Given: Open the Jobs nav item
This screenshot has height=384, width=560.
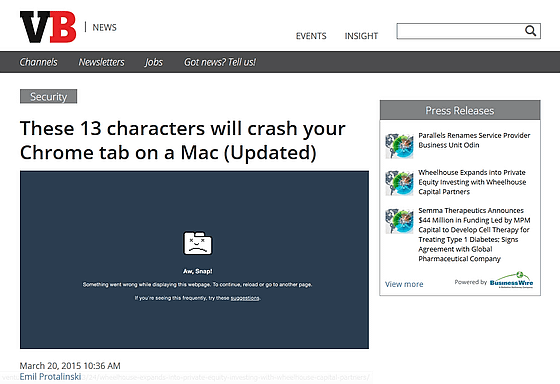Looking at the screenshot, I should click(x=154, y=62).
